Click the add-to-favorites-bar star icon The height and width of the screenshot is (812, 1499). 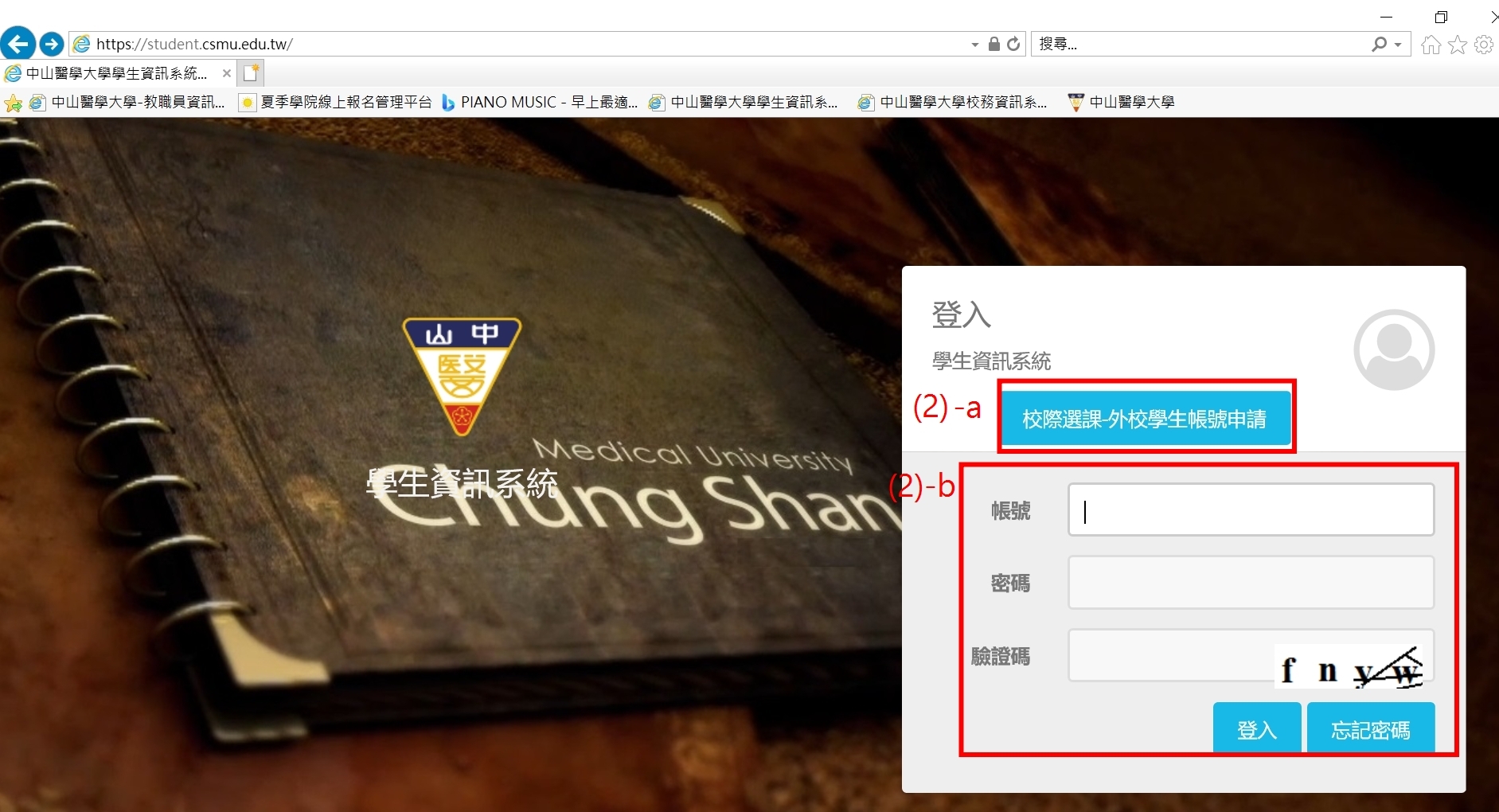coord(13,103)
